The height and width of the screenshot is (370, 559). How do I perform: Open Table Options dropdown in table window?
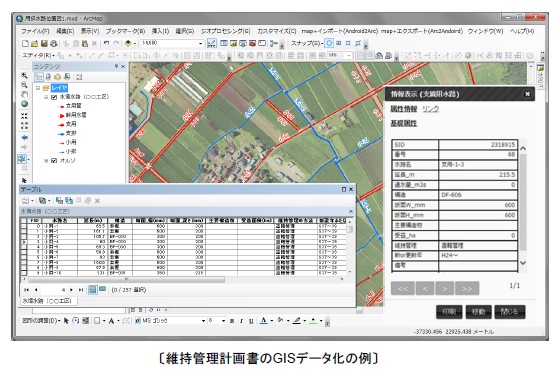27,201
